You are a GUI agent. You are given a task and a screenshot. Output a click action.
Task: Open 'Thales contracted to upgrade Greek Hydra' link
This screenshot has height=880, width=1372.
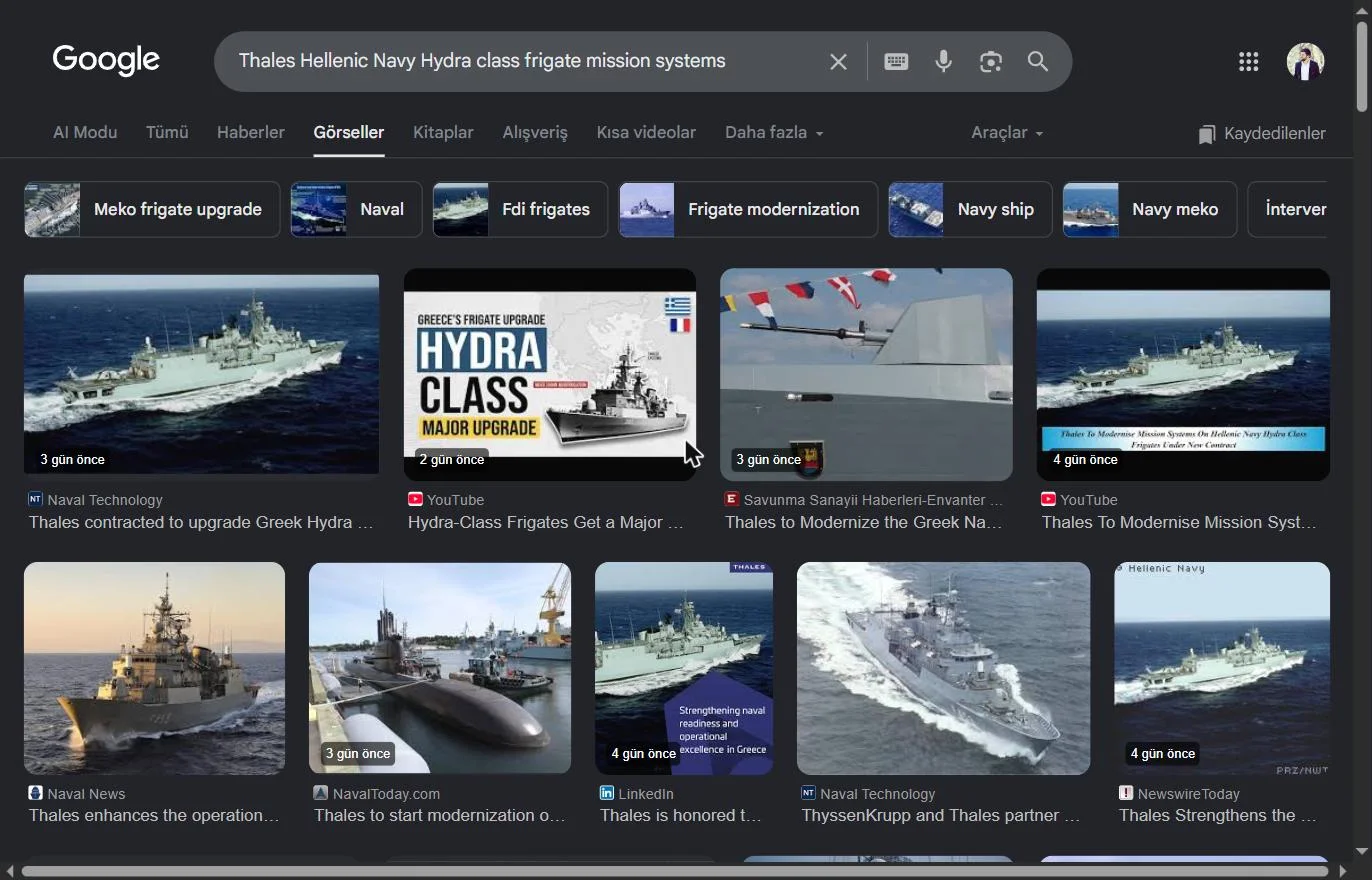point(201,522)
